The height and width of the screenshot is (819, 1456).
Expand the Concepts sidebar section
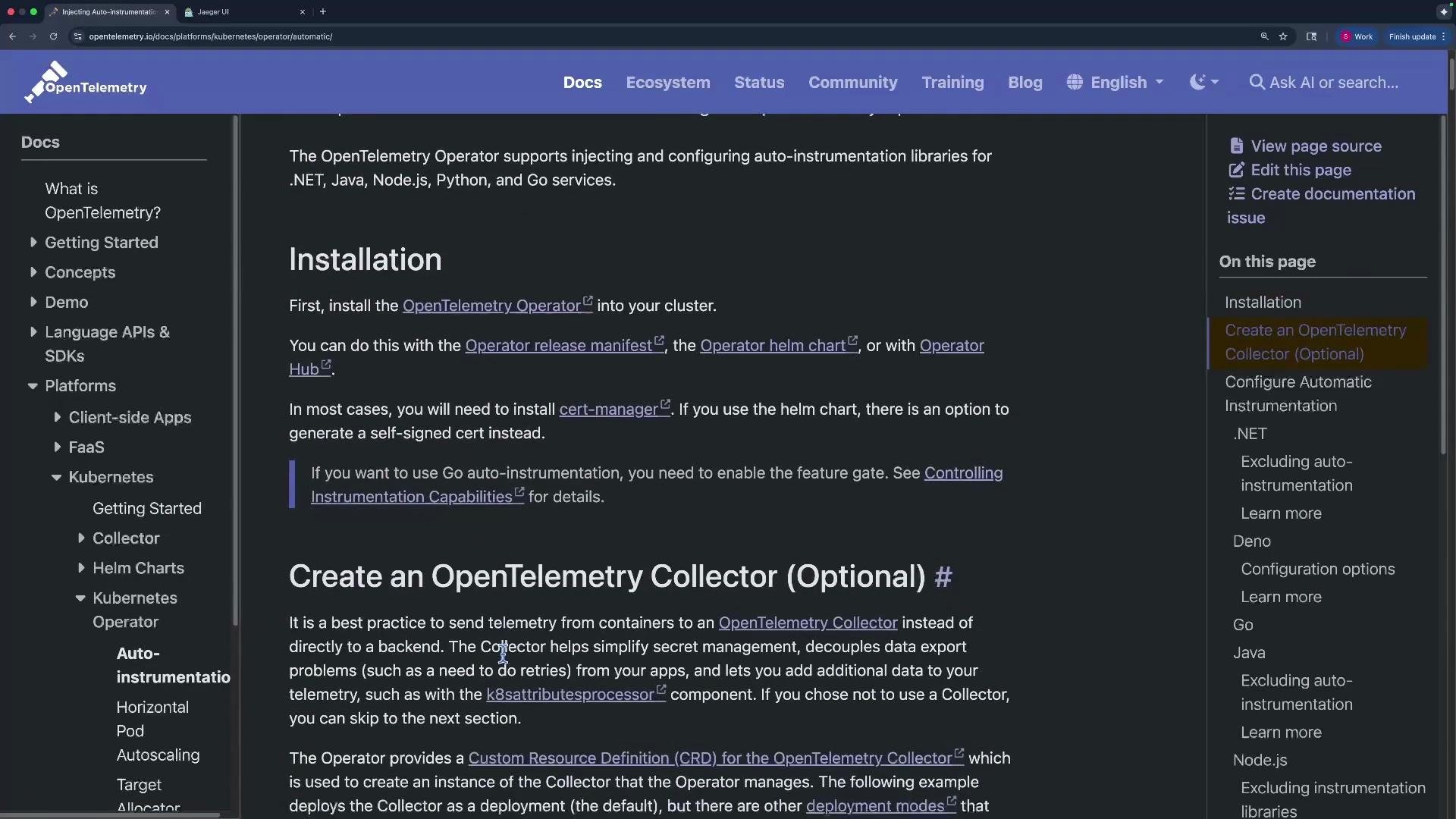click(x=33, y=271)
